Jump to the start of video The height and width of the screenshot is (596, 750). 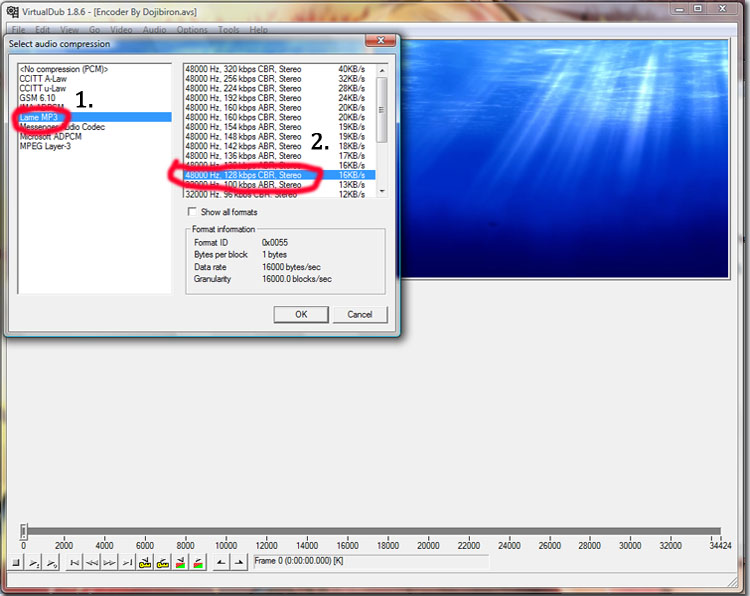(74, 563)
